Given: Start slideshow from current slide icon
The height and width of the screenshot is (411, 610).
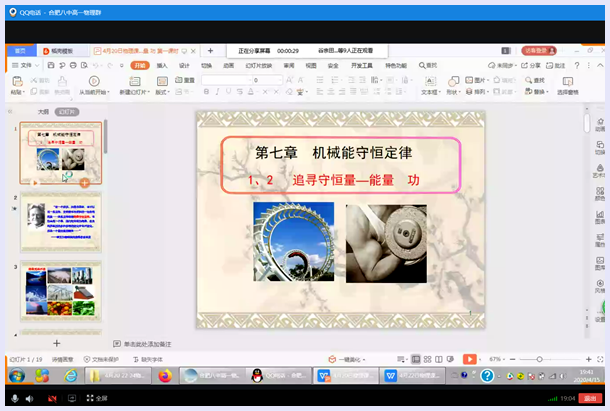Looking at the screenshot, I should point(94,81).
